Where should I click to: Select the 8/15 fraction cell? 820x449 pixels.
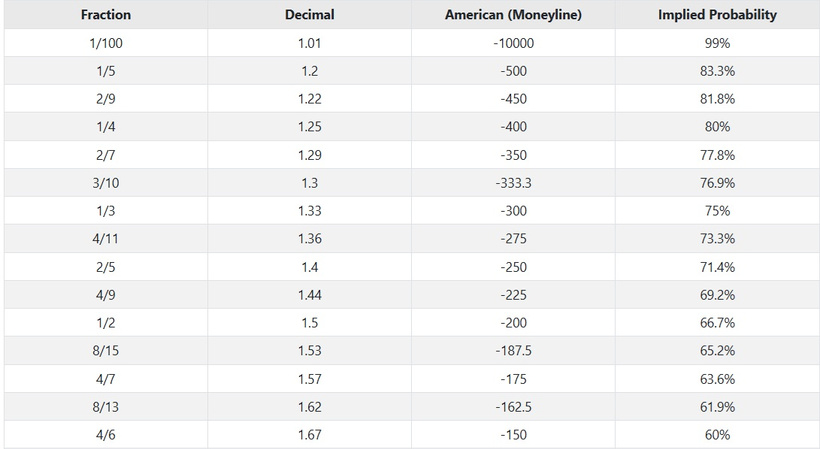(106, 350)
